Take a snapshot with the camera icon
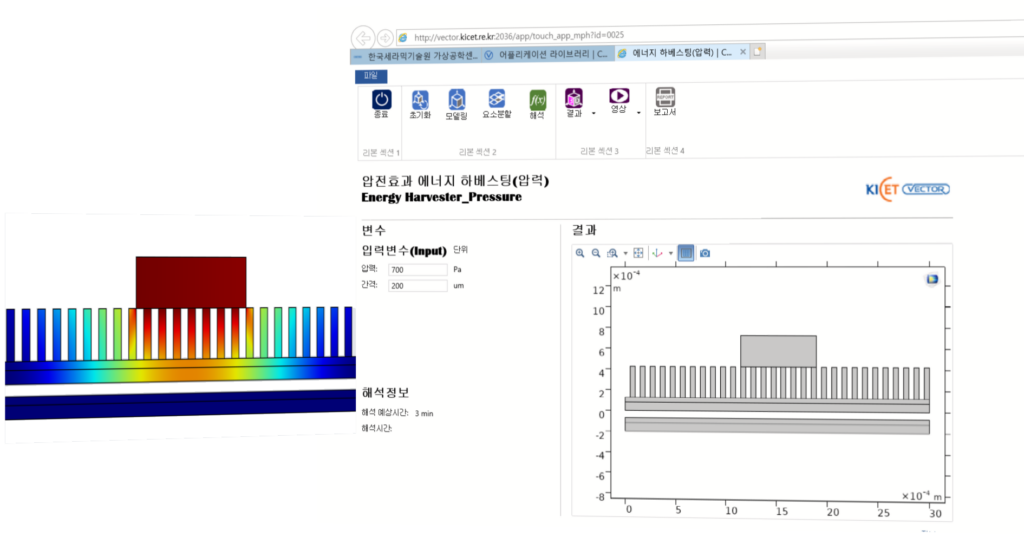This screenshot has height=544, width=1024. tap(705, 253)
